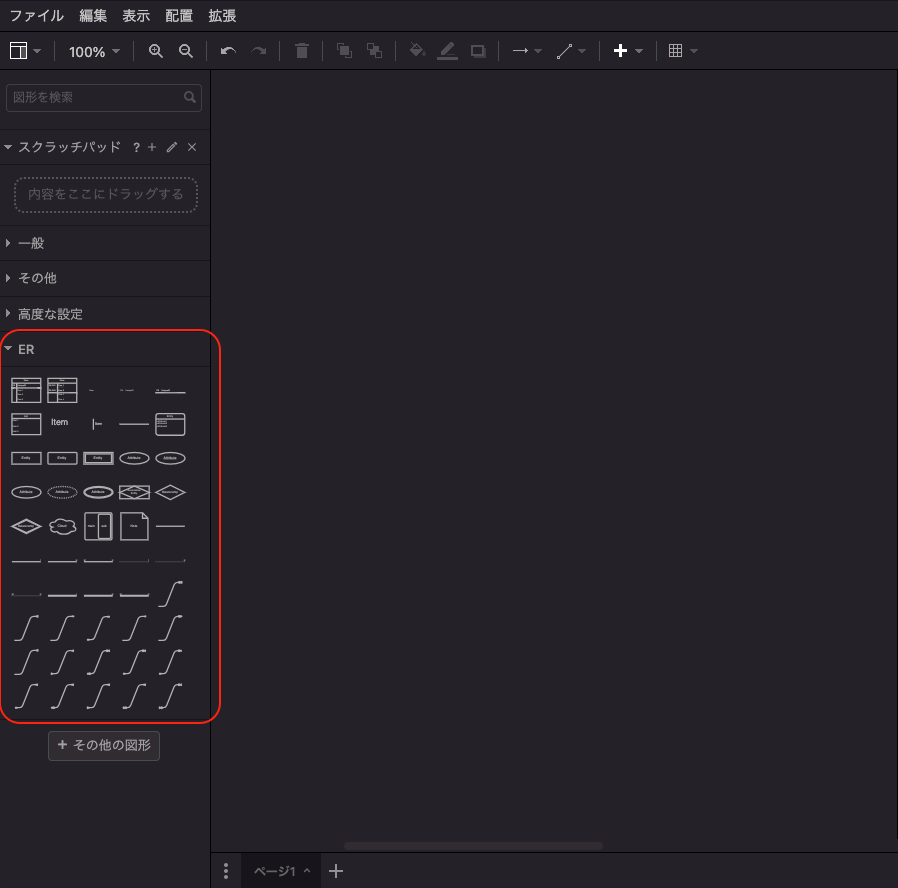The image size is (898, 888).
Task: Open the pages three-dot menu
Action: tap(226, 871)
